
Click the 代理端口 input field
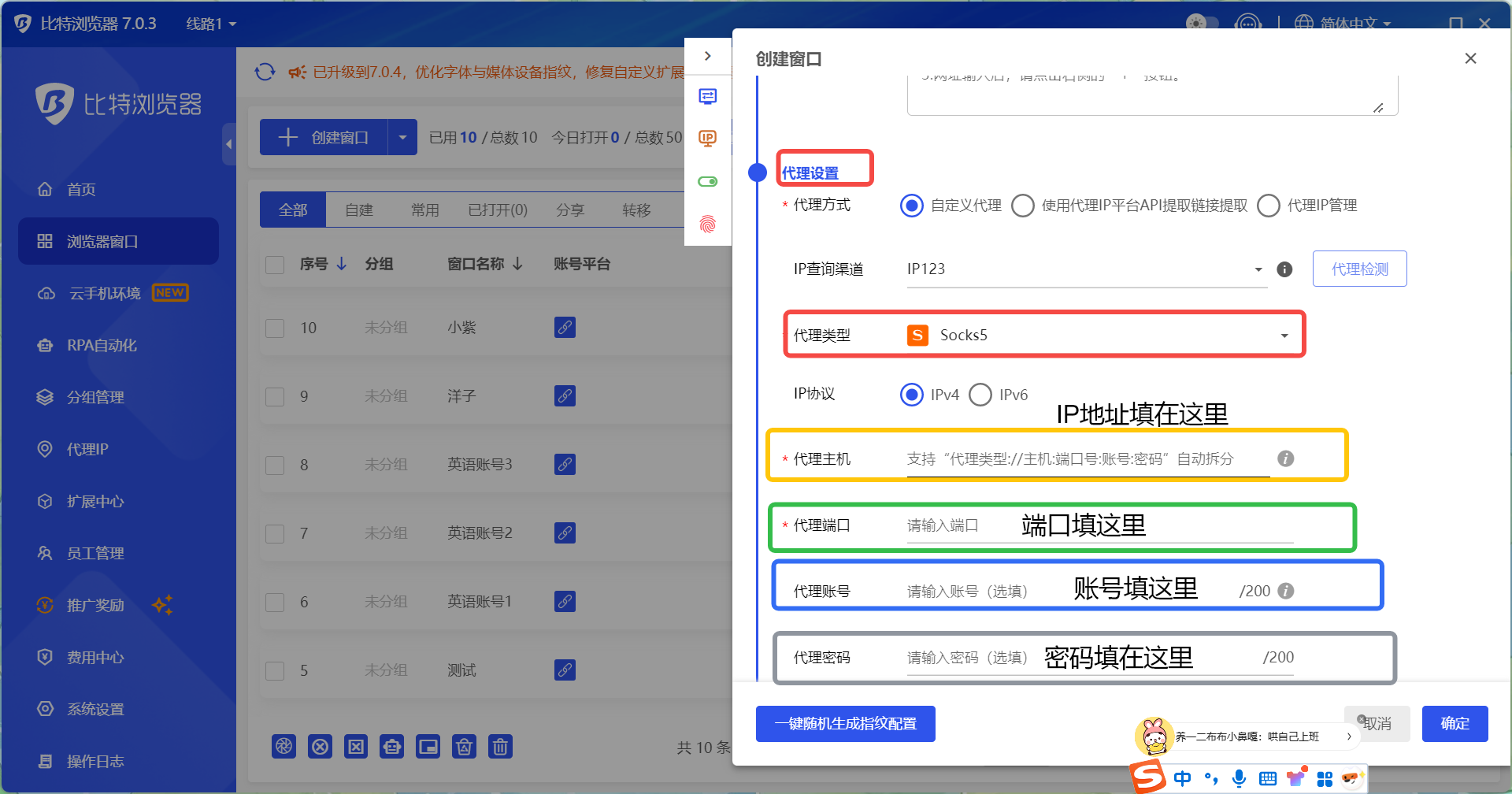tap(1099, 525)
